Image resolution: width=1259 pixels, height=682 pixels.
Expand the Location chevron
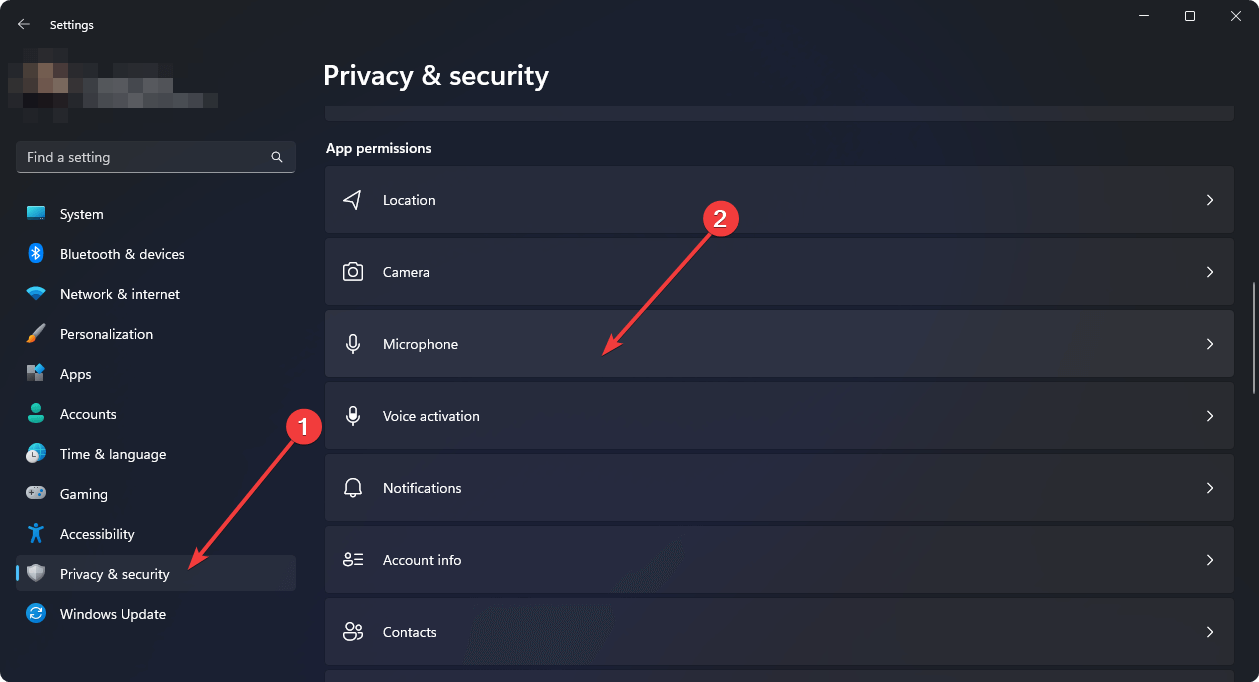pos(1210,200)
